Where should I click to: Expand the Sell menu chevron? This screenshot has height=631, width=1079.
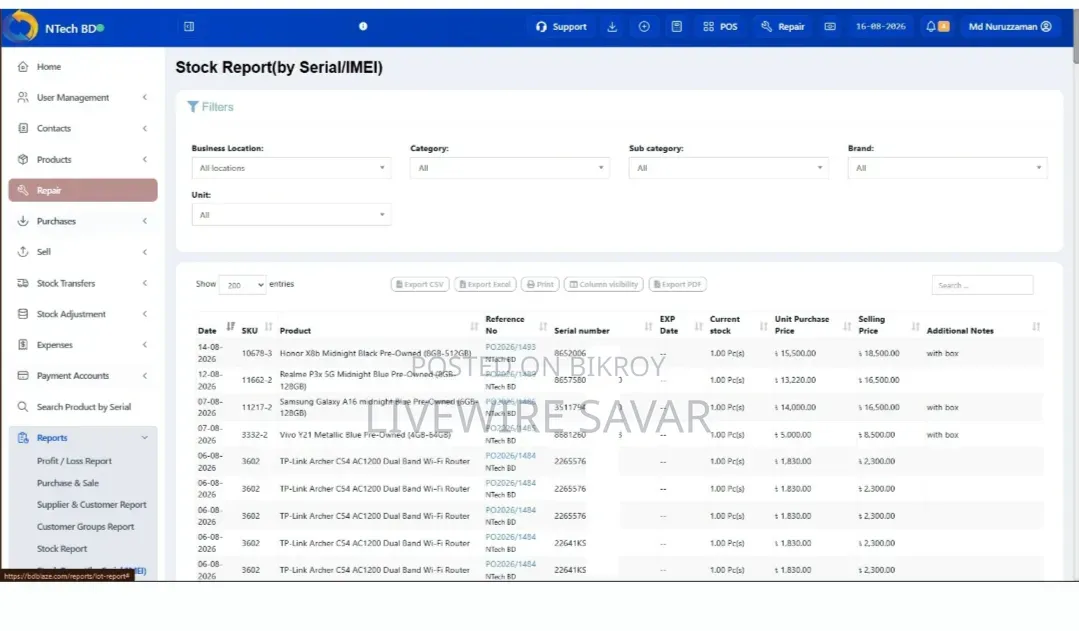click(x=145, y=252)
